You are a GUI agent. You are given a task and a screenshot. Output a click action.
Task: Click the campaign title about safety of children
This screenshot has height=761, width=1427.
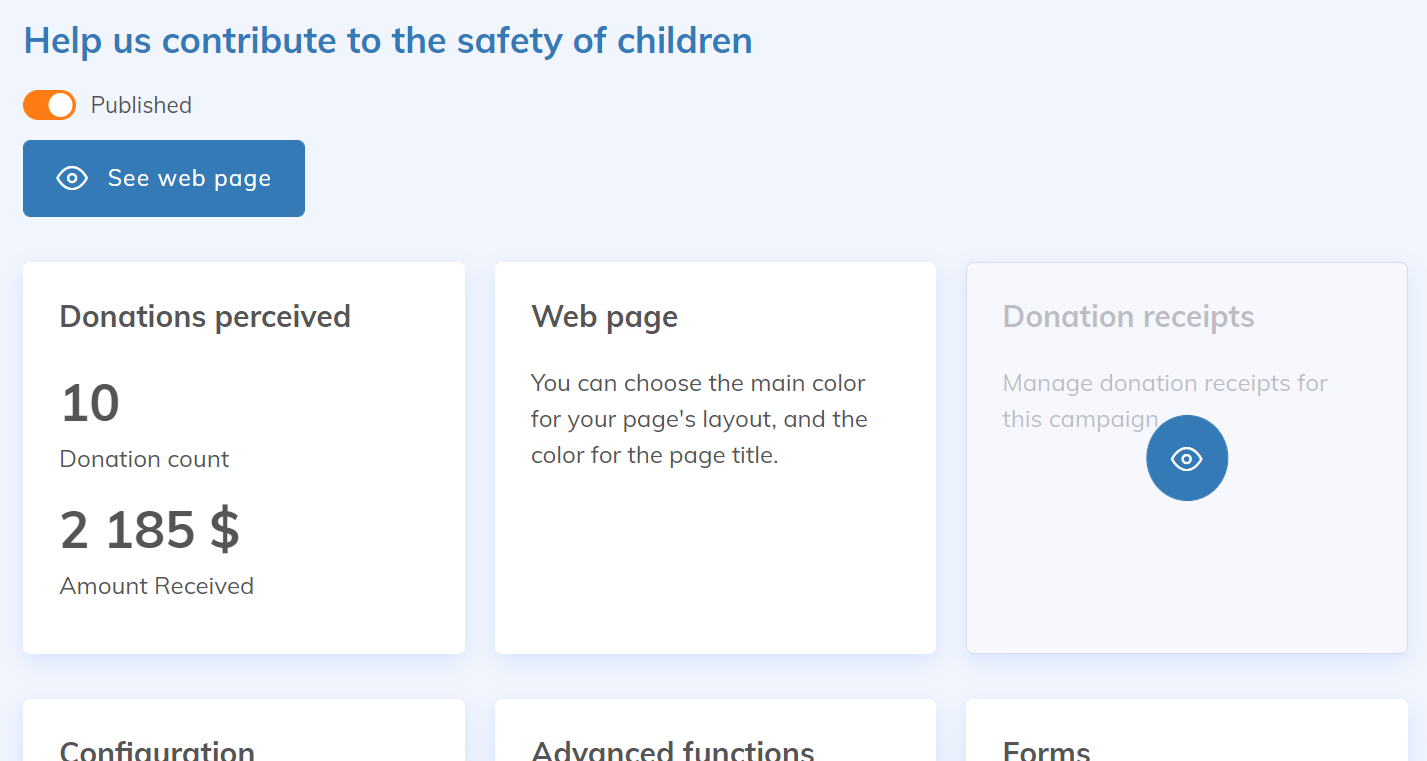click(388, 41)
